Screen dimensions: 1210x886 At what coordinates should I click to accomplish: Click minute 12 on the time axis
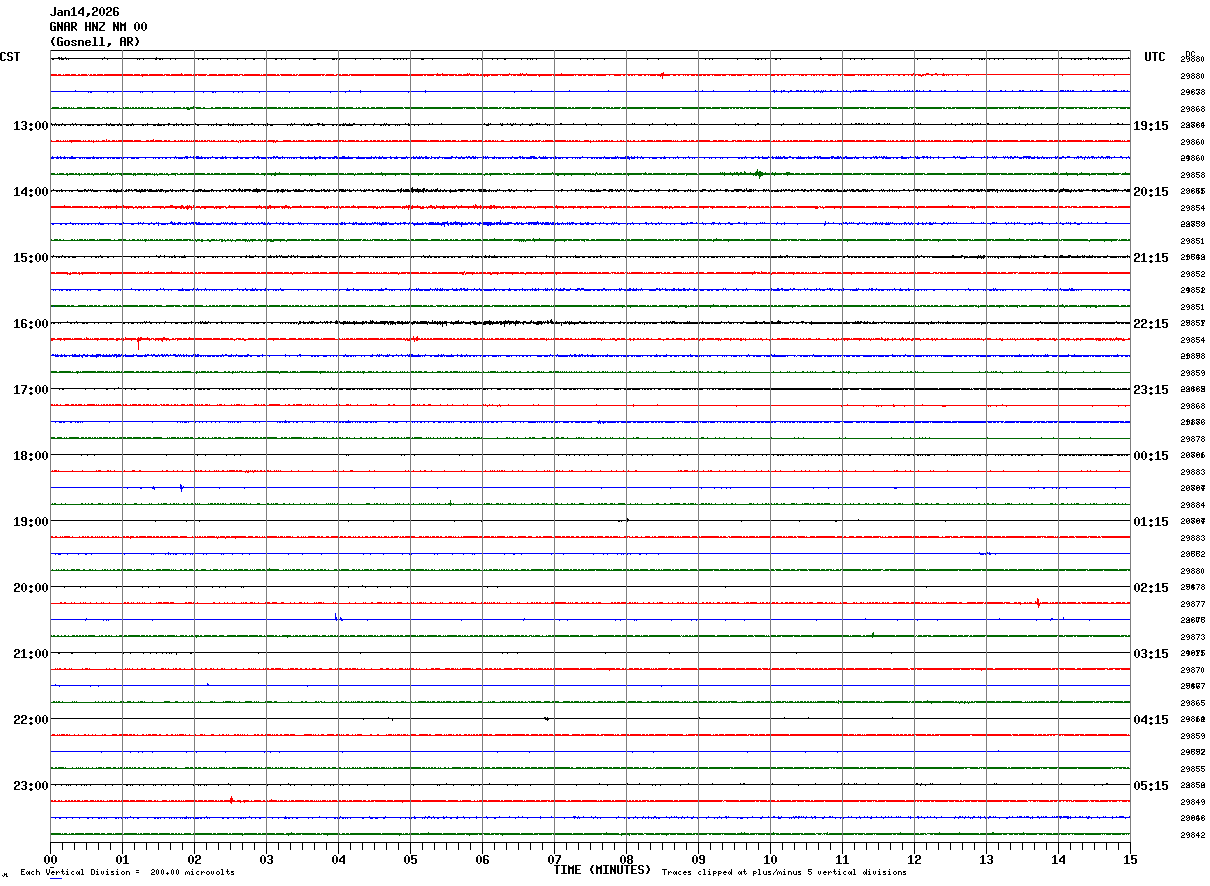[x=914, y=859]
